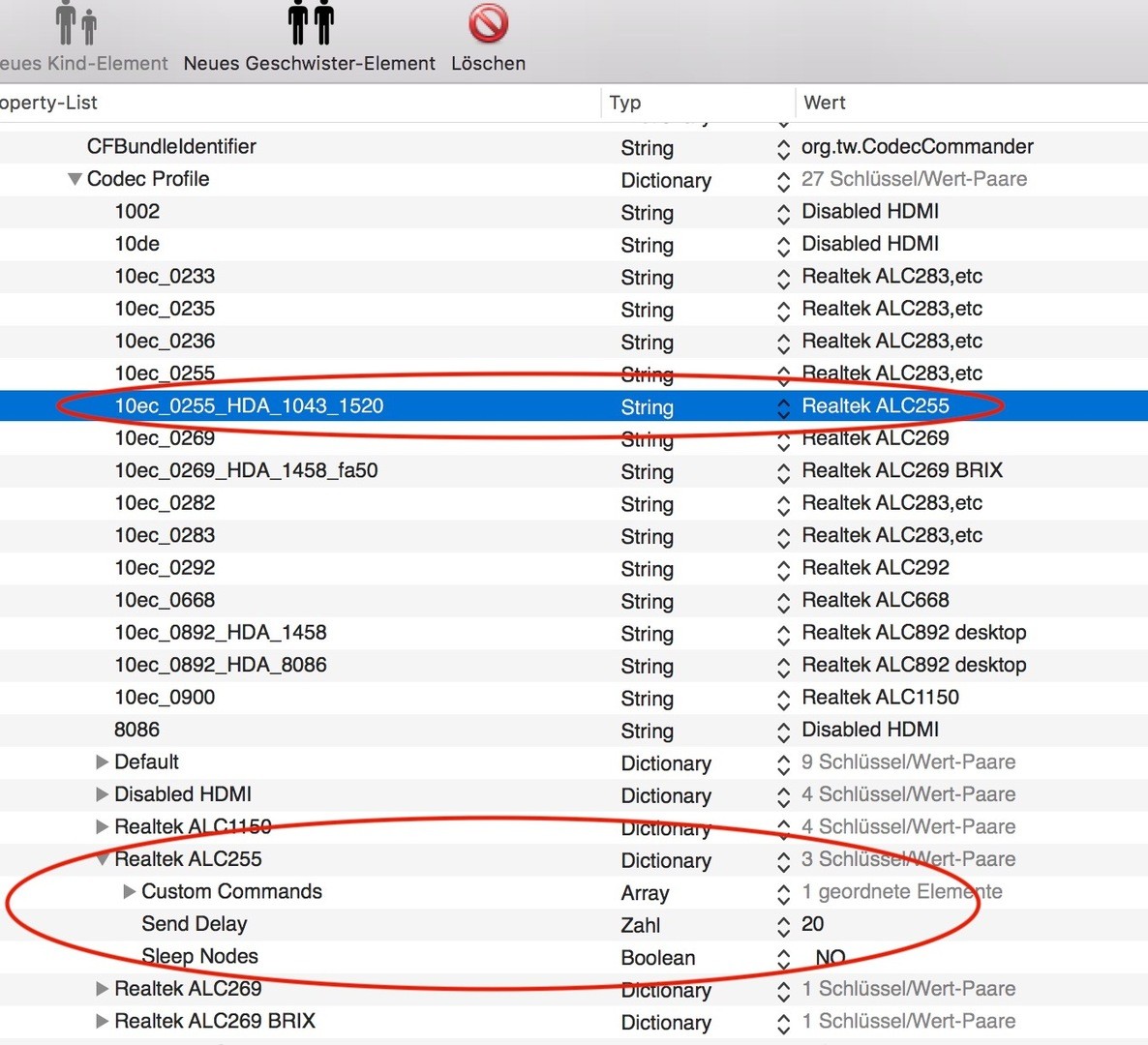1148x1045 pixels.
Task: Select the Sleep Nodes key
Action: coord(199,956)
